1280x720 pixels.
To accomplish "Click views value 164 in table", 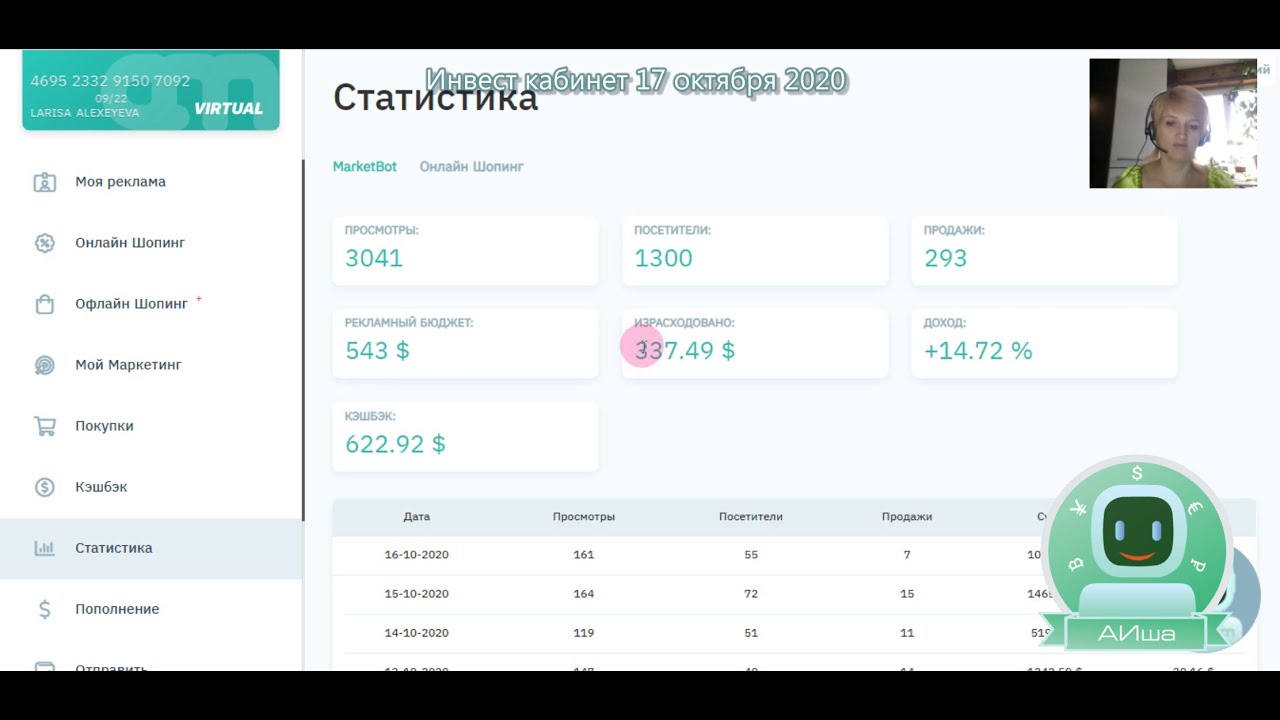I will click(584, 594).
